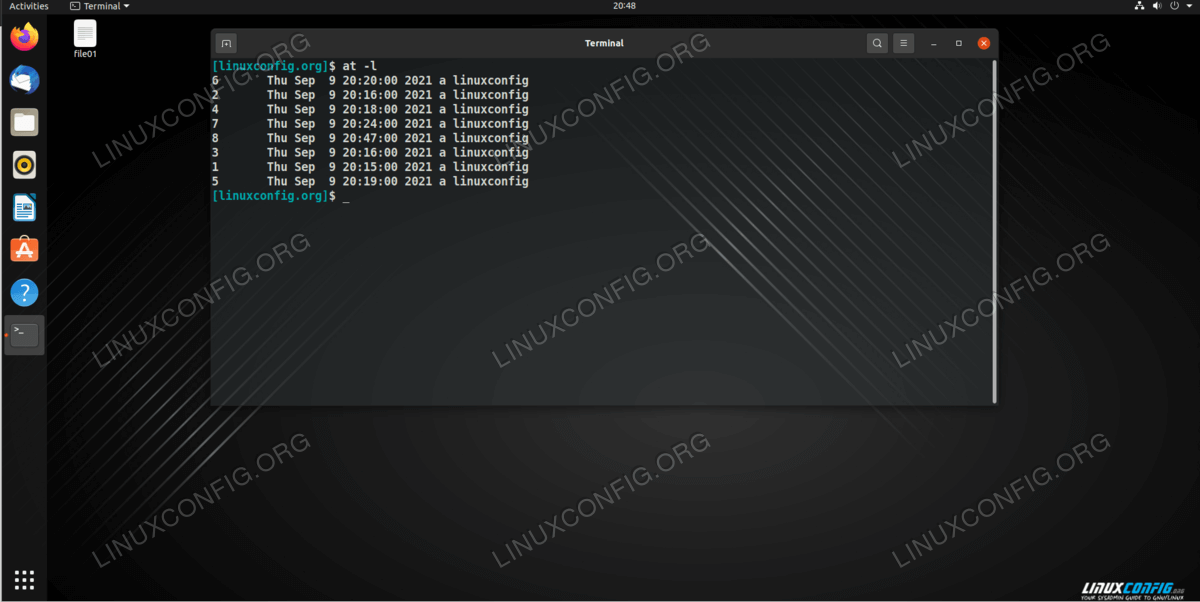Click the Terminal icon in dock
Image resolution: width=1200 pixels, height=602 pixels.
pyautogui.click(x=24, y=335)
